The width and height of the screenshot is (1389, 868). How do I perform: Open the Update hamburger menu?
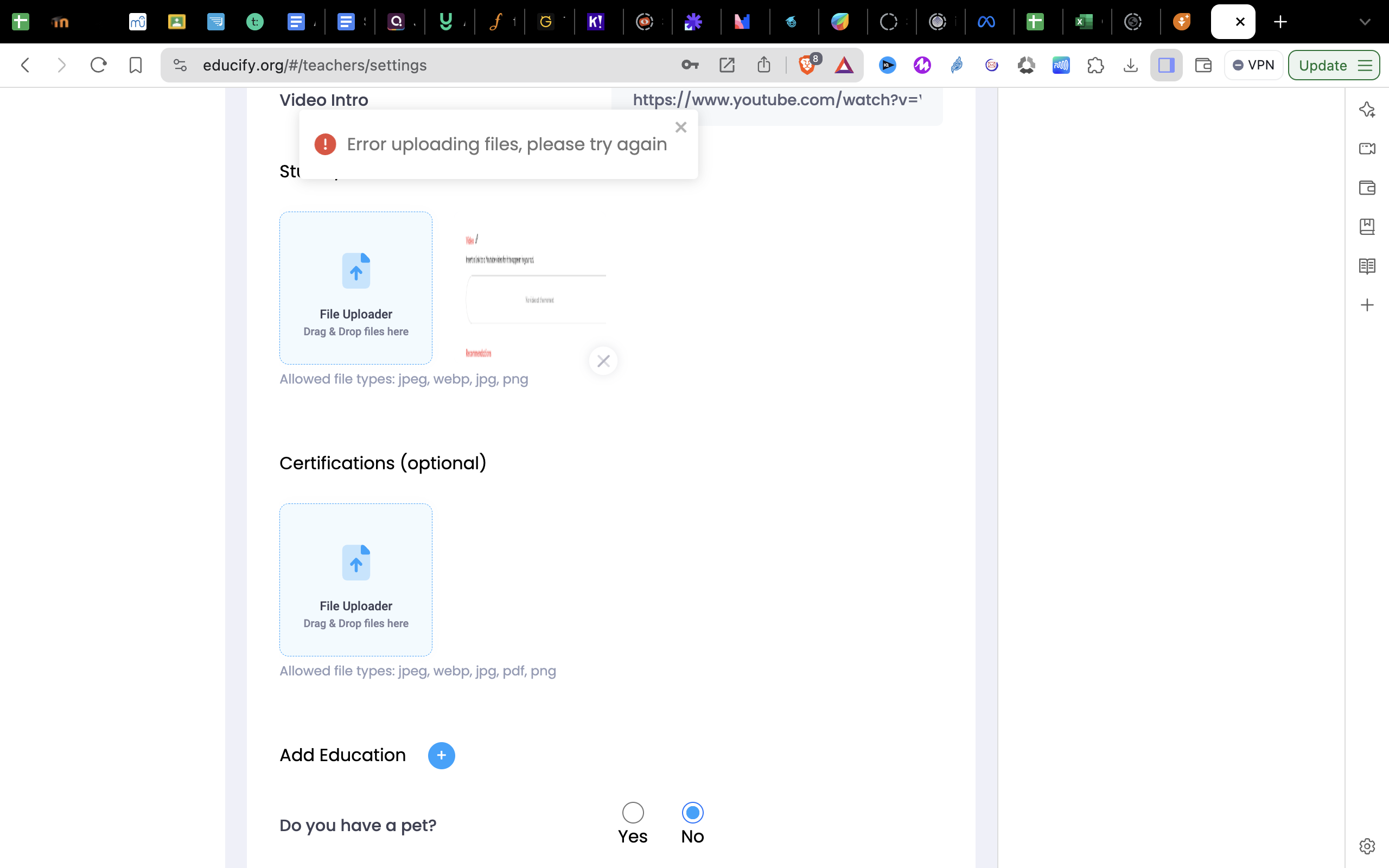point(1365,66)
